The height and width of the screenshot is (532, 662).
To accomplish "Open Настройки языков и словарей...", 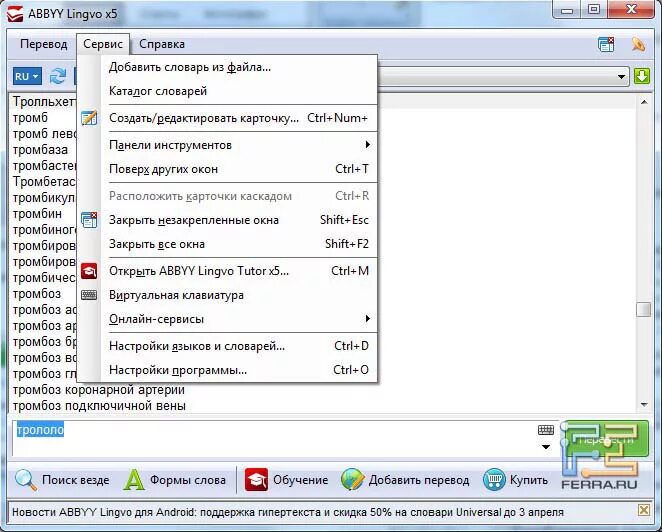I will click(x=239, y=346).
